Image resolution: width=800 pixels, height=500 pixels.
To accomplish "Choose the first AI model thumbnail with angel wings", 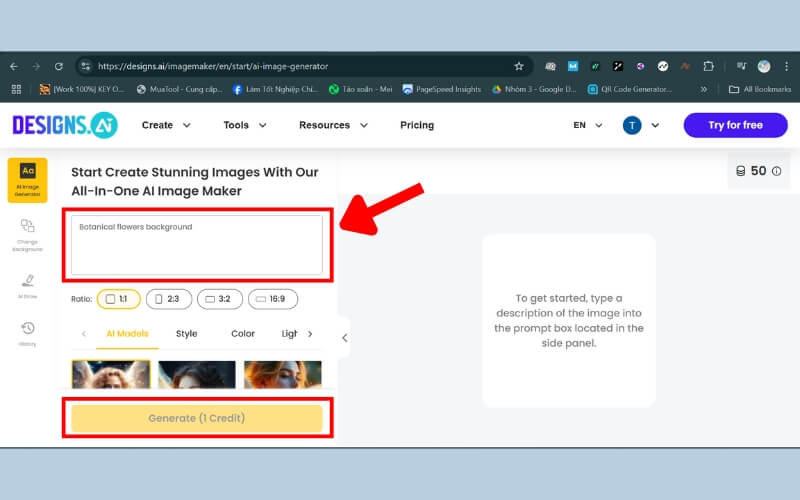I will coord(111,374).
